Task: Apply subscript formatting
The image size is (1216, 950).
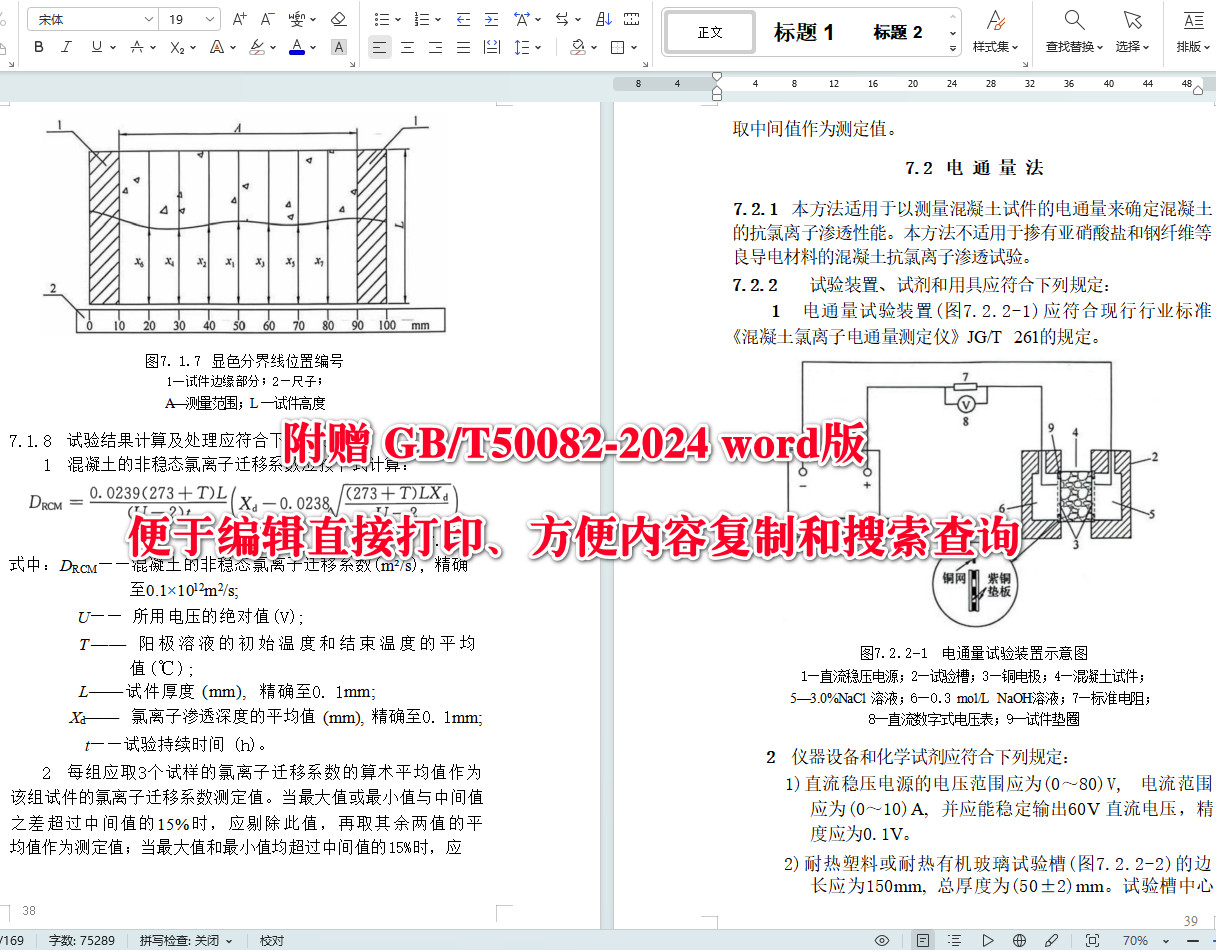Action: [x=177, y=47]
